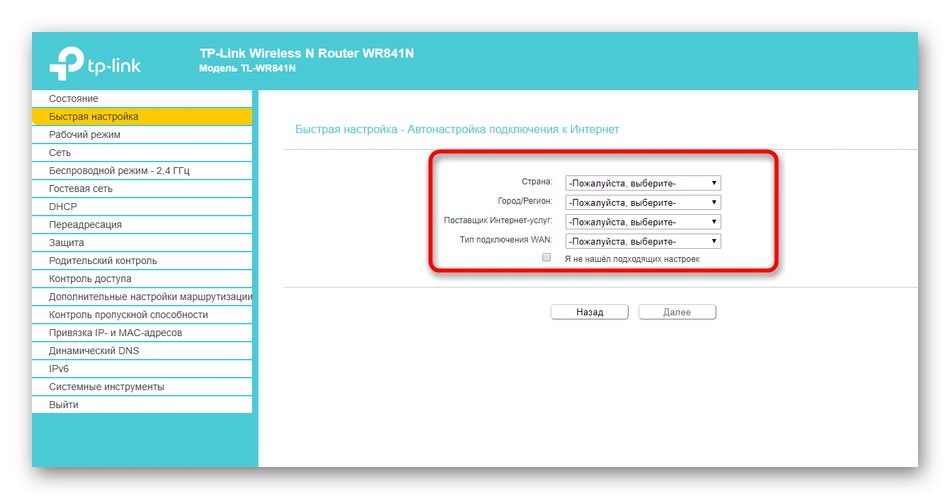Click the Назад button
This screenshot has width=950, height=499.
click(x=590, y=312)
